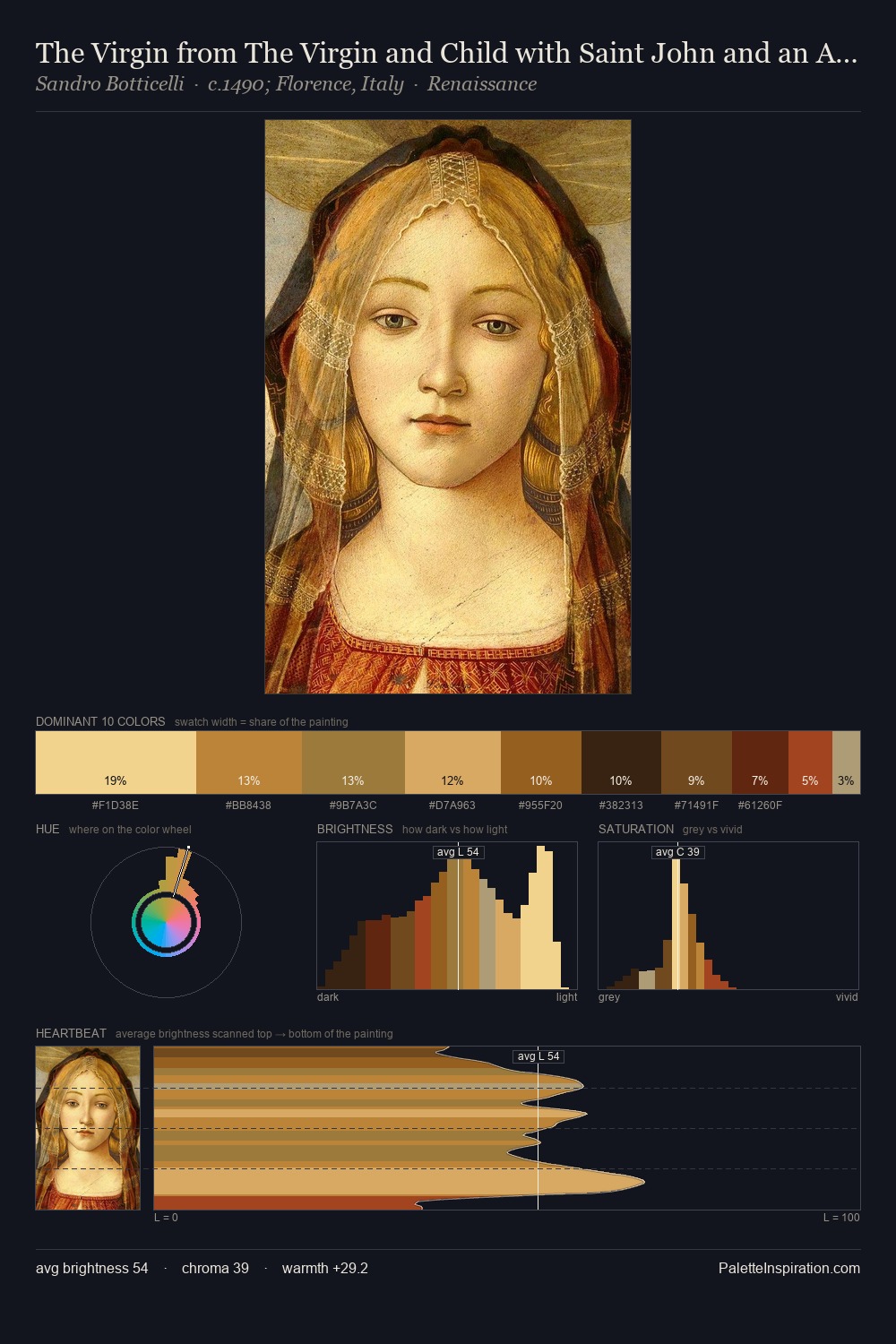896x1344 pixels.
Task: Choose the 10% swatch above #955F20
Action: pos(541,762)
